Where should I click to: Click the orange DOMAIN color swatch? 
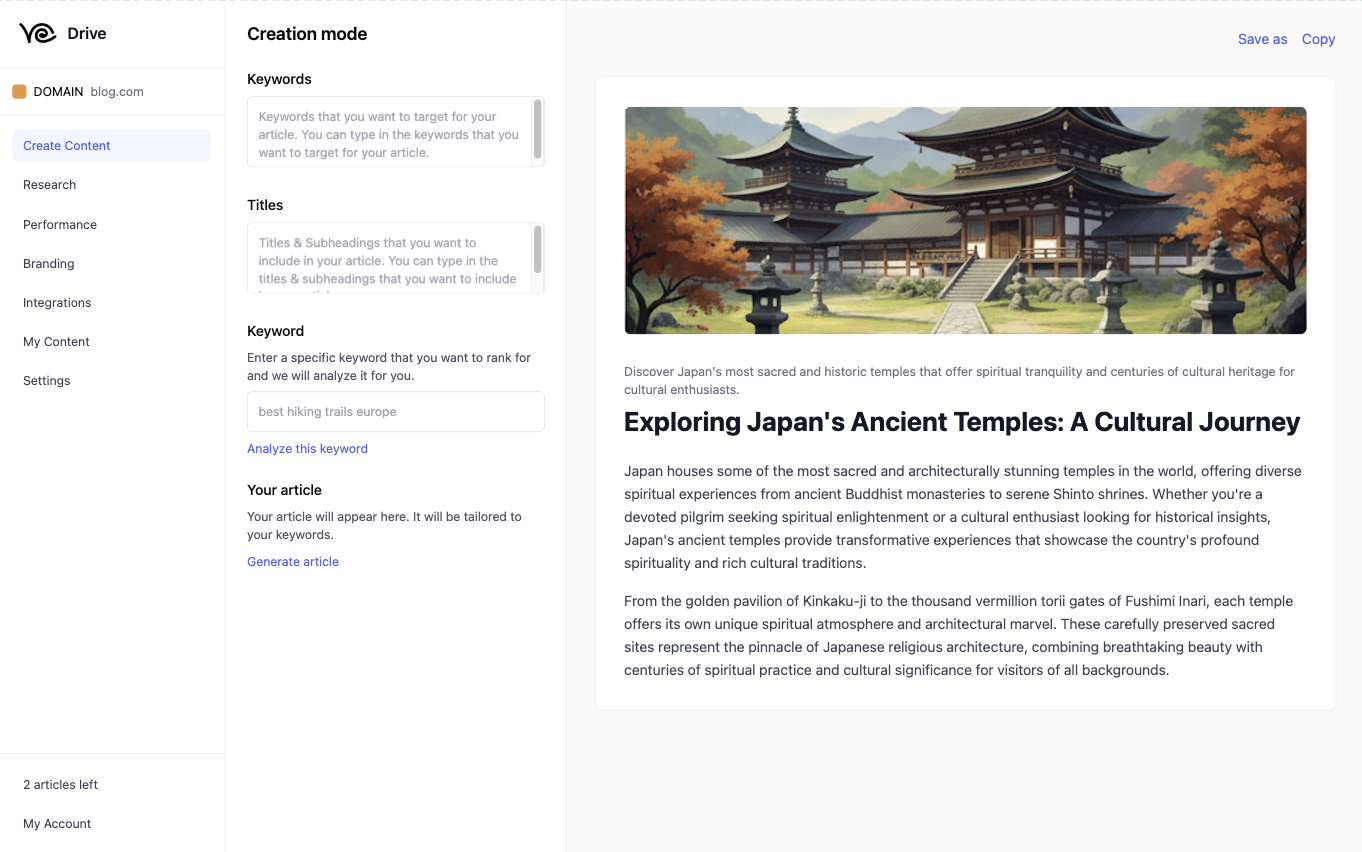19,91
